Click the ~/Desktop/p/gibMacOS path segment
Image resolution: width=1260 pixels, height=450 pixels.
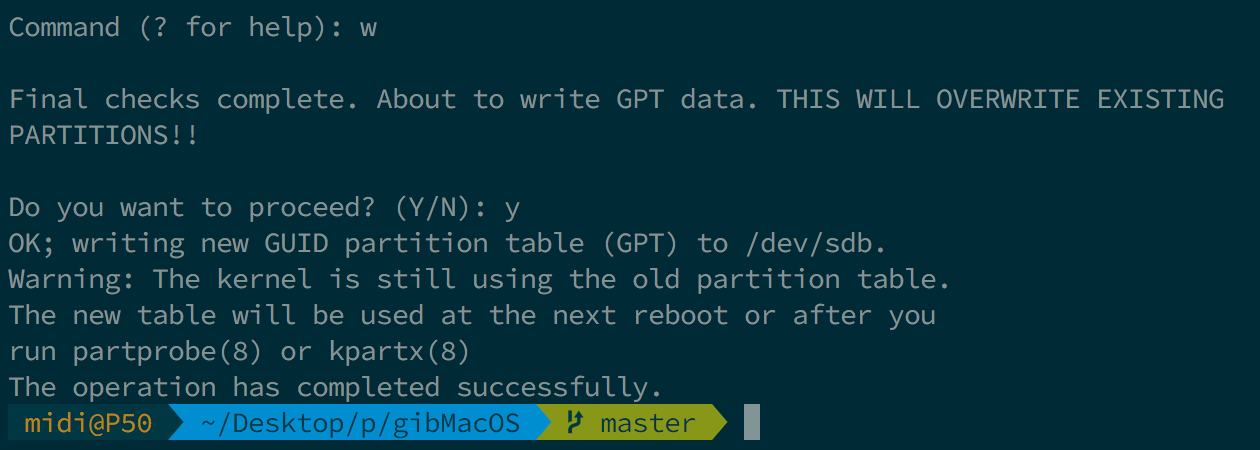click(x=360, y=423)
